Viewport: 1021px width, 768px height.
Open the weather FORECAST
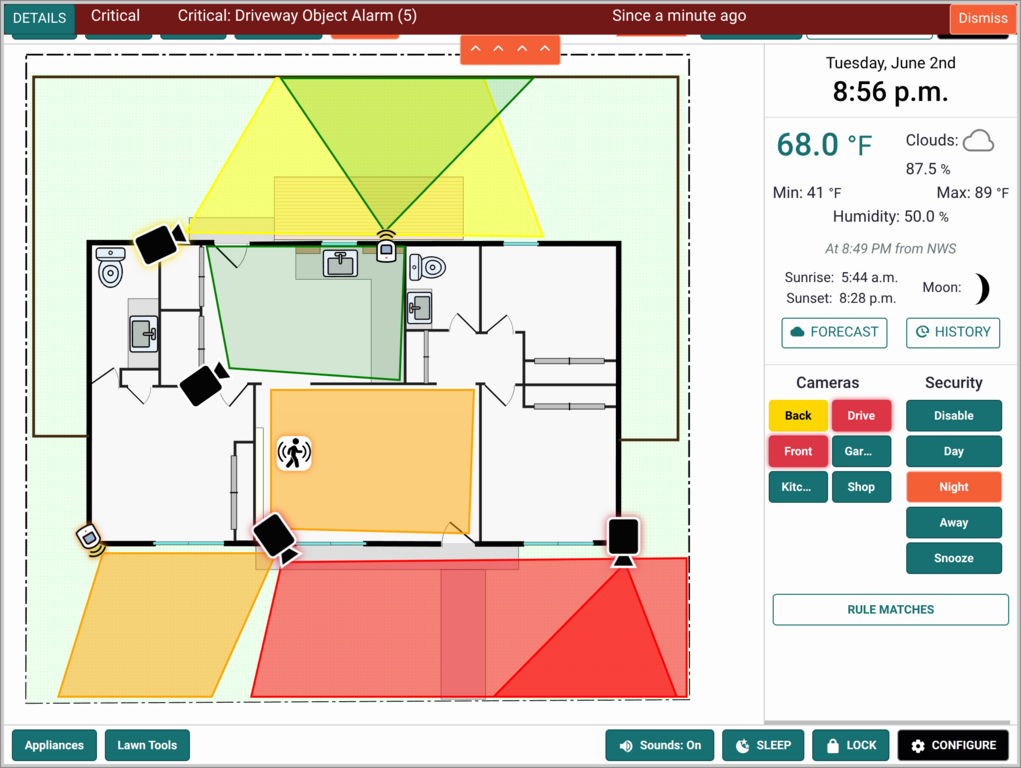[x=834, y=332]
